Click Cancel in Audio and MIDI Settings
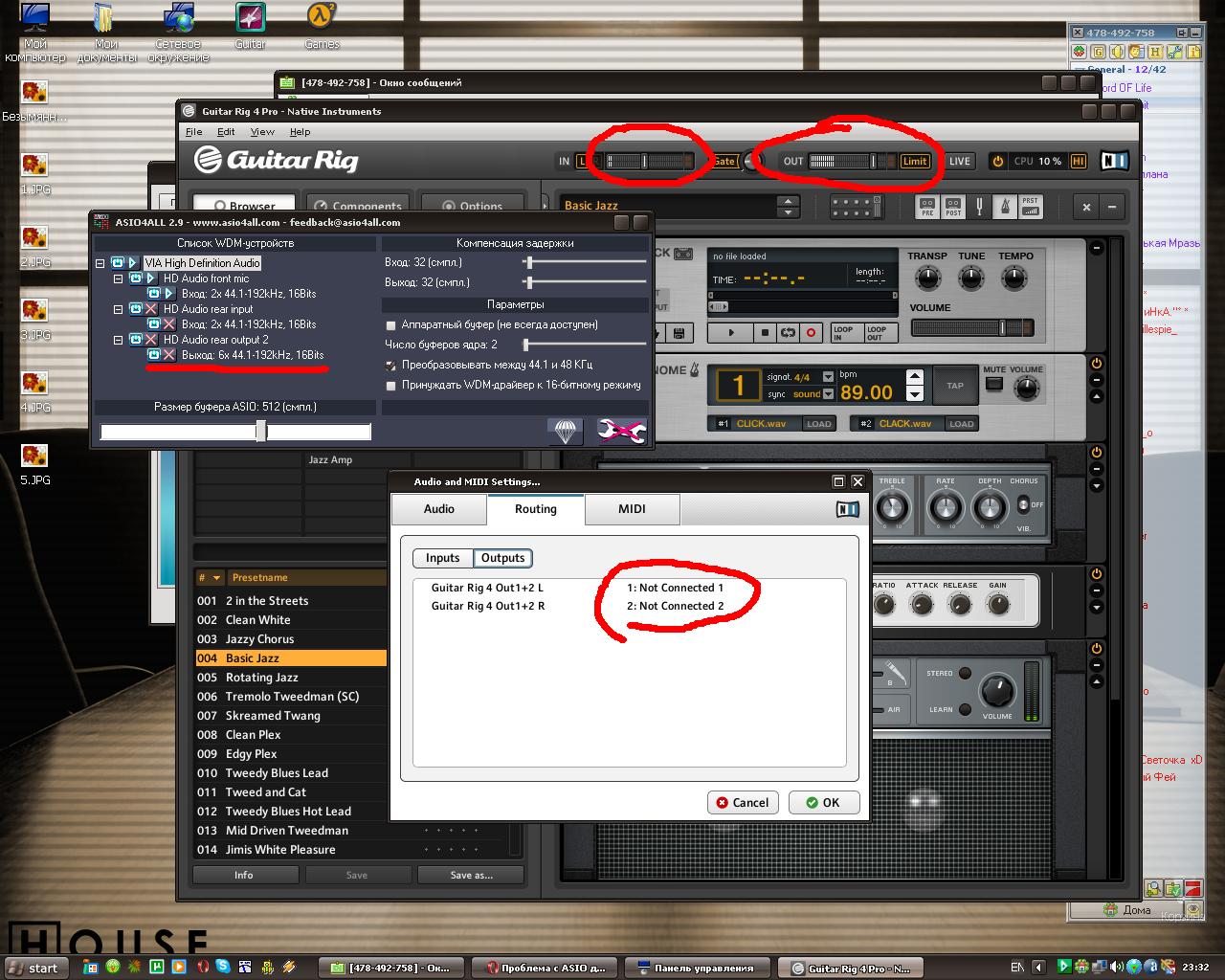Image resolution: width=1225 pixels, height=980 pixels. tap(743, 803)
